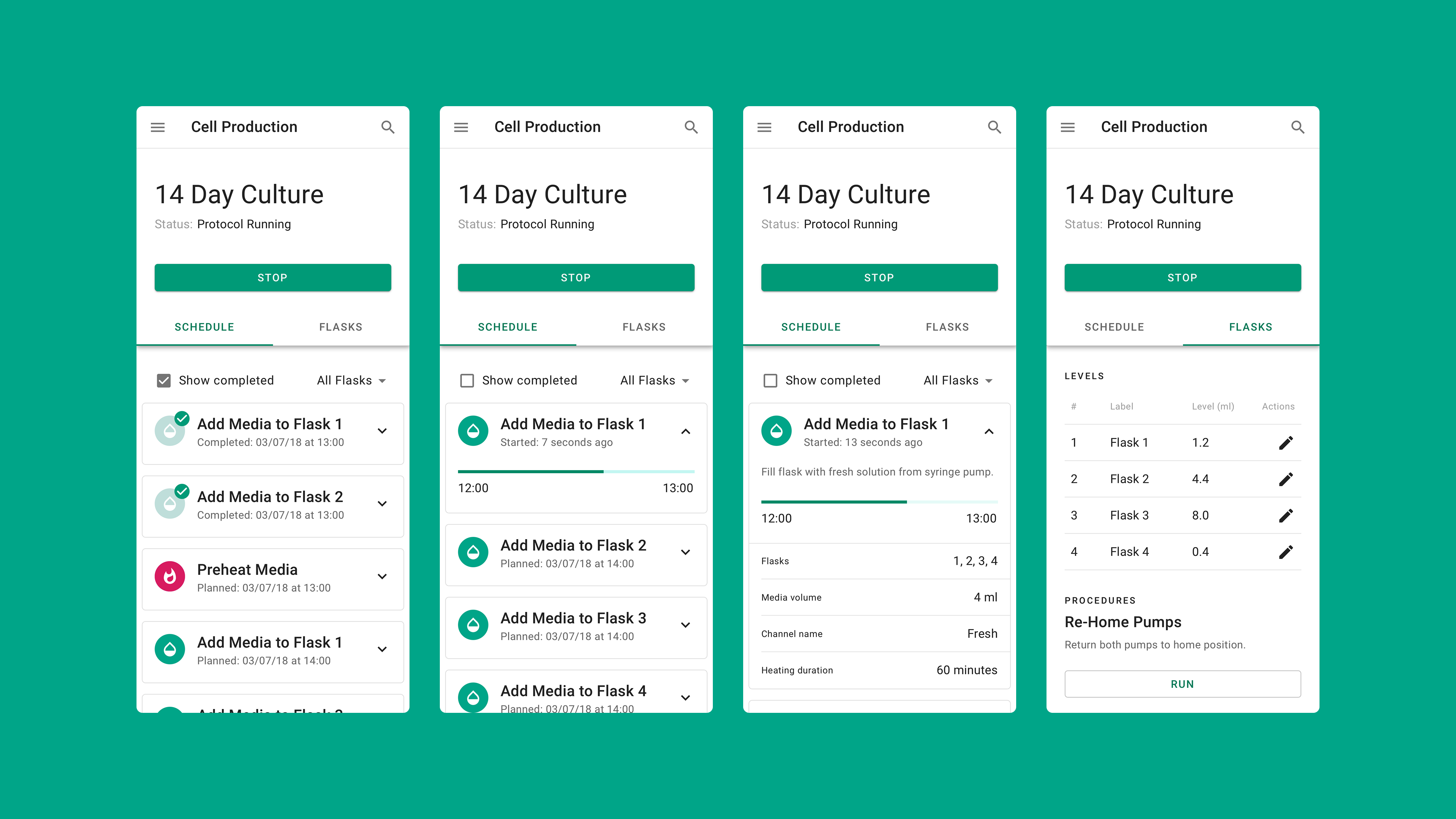Click the progress bar between 12:00 and 13:00
1456x819 pixels.
coord(576,471)
